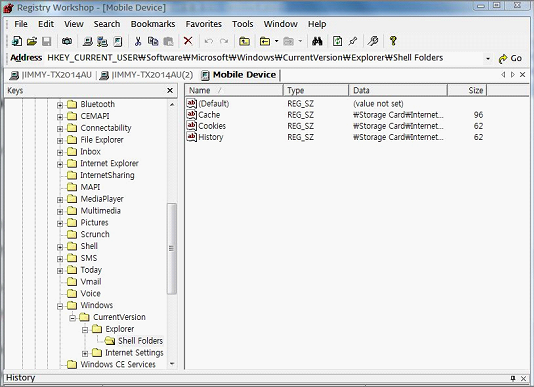Open the Bookmarks menu

[153, 24]
